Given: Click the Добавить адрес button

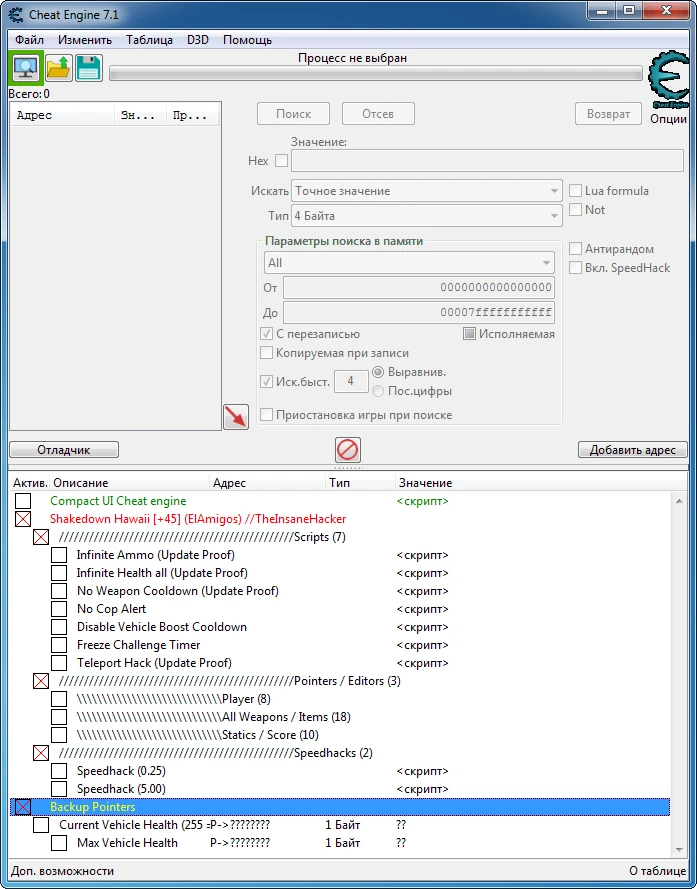Looking at the screenshot, I should tap(632, 450).
